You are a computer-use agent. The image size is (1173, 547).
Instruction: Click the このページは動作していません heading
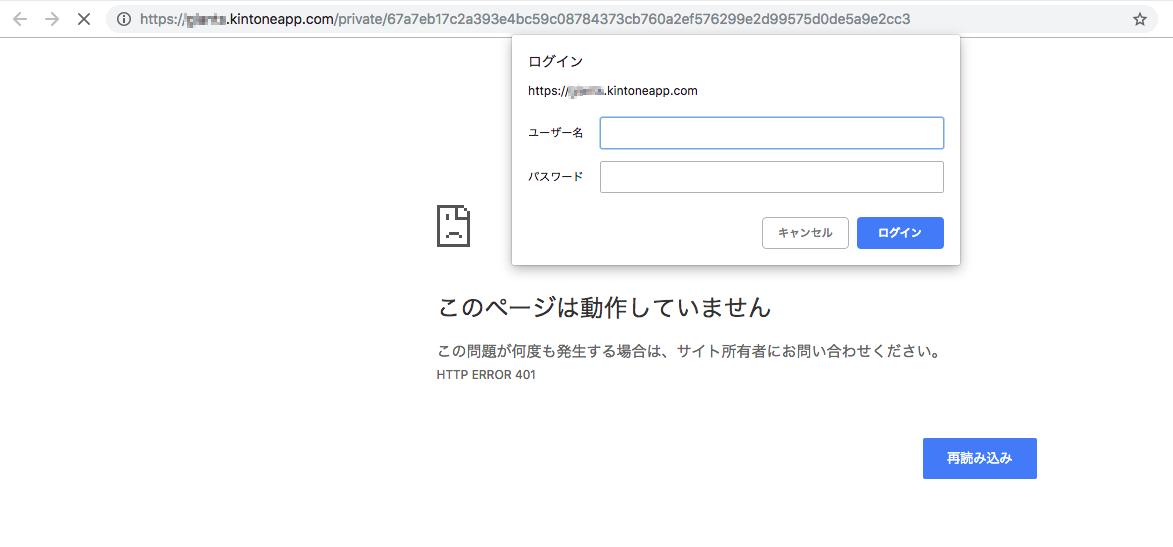(x=604, y=307)
